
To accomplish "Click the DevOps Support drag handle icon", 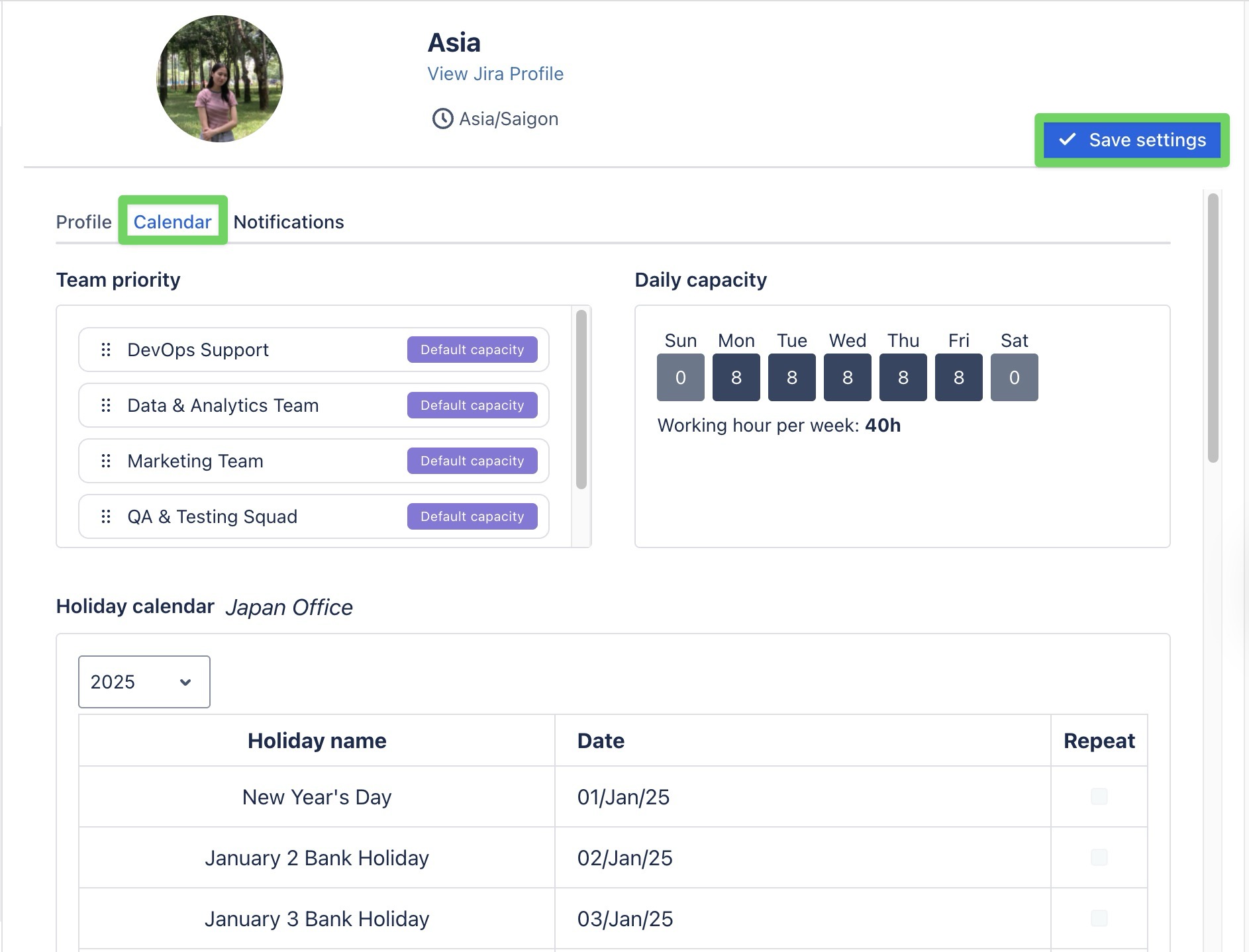I will 105,350.
